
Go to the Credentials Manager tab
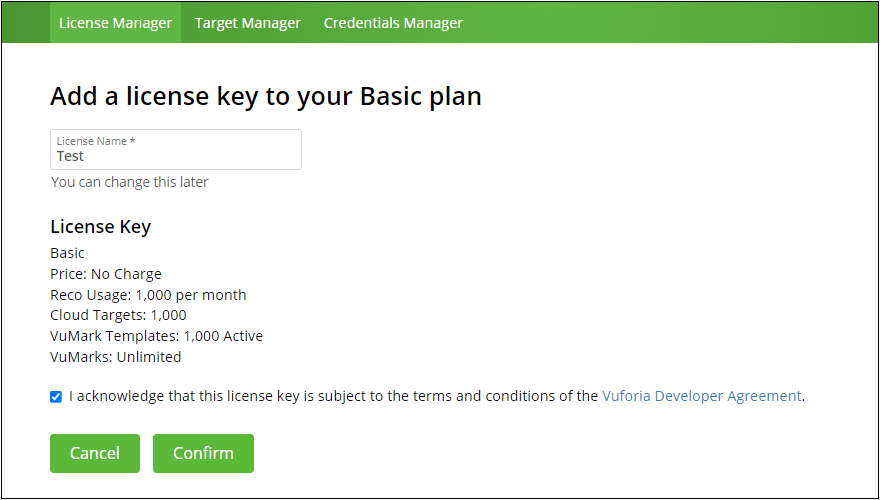coord(393,22)
